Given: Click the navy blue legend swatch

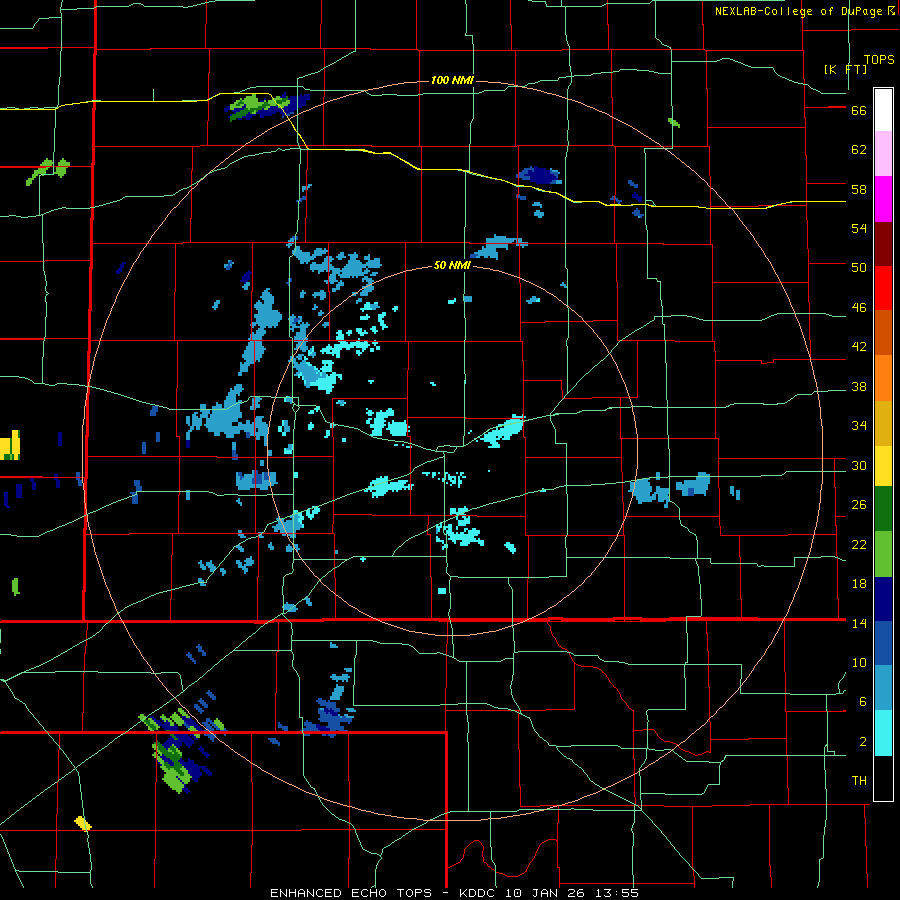Looking at the screenshot, I should coord(883,599).
